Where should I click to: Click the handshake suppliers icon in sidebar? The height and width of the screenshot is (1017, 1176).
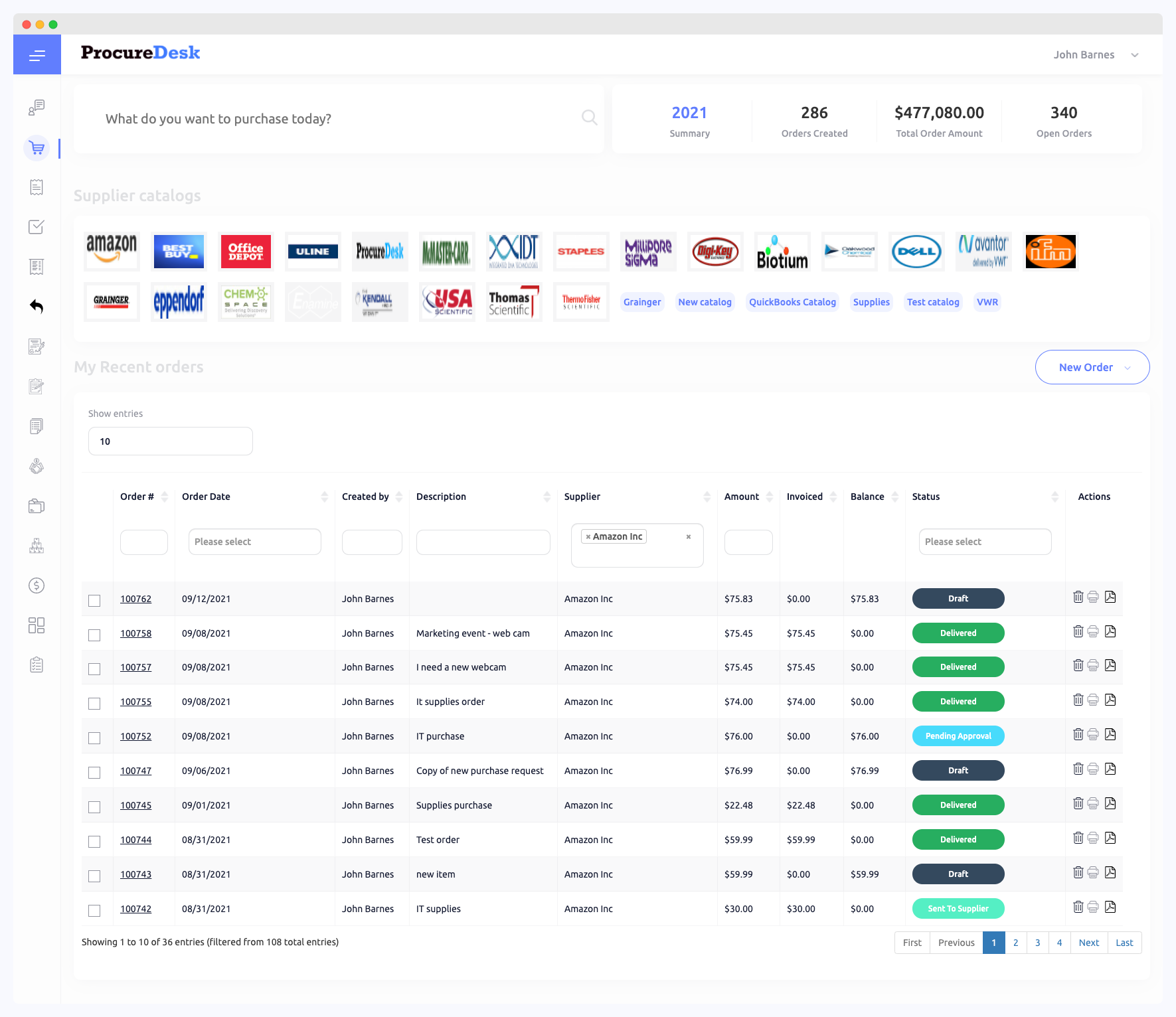point(37,466)
